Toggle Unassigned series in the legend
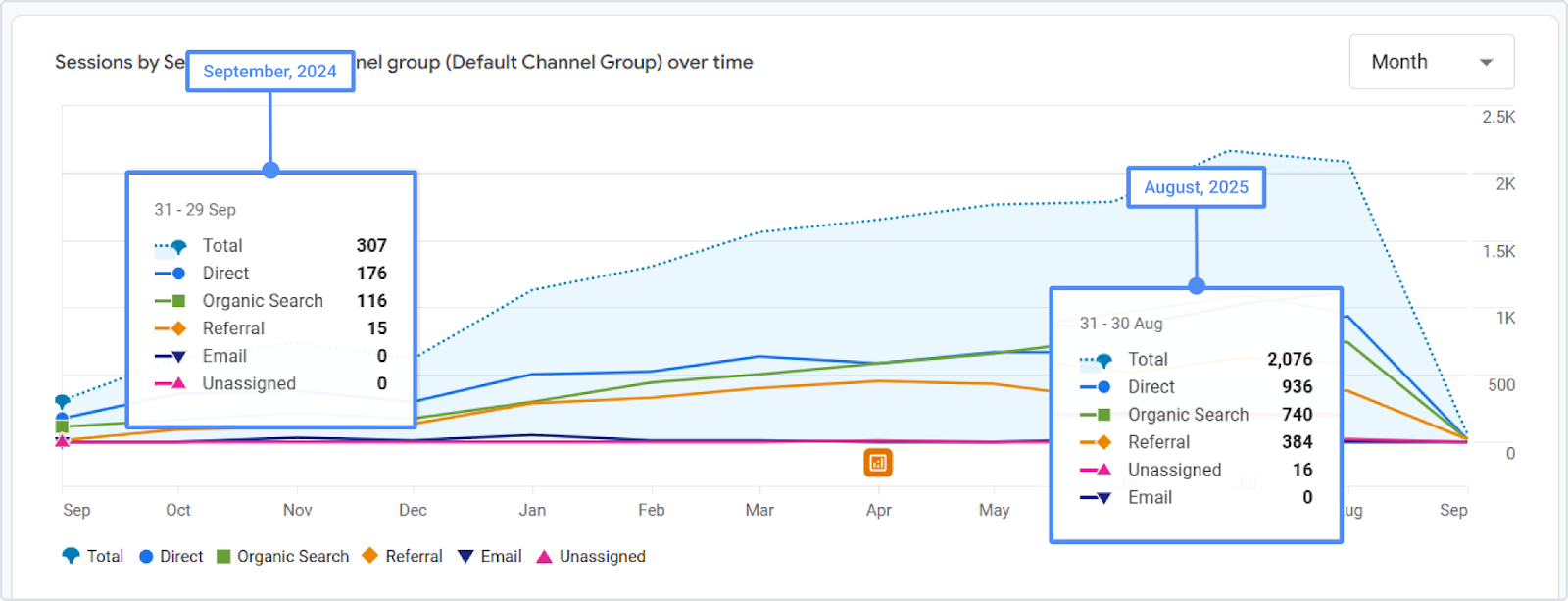 coord(591,556)
